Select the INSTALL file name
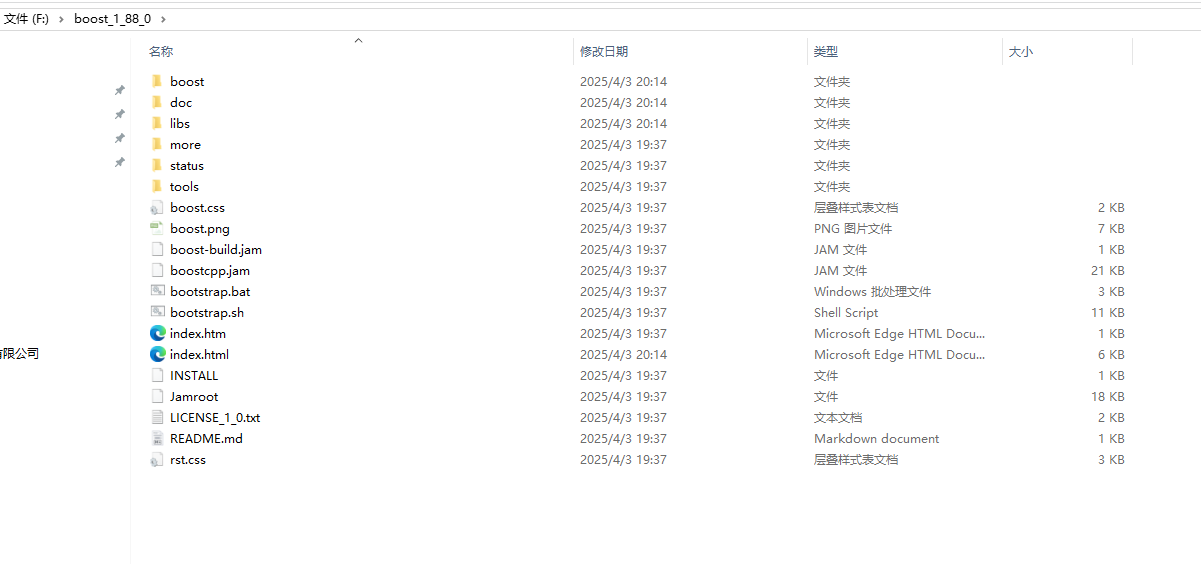 click(194, 376)
